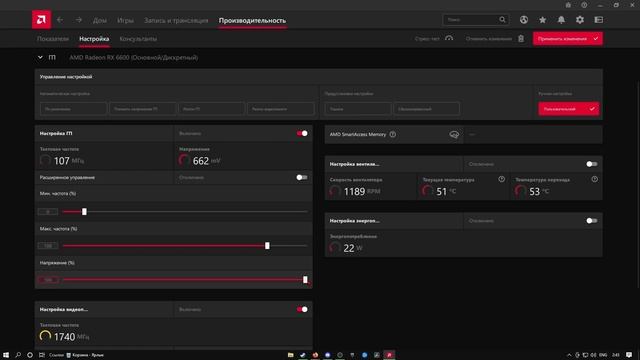This screenshot has height=360, width=640.
Task: Open the Windows Start menu
Action: [6, 355]
